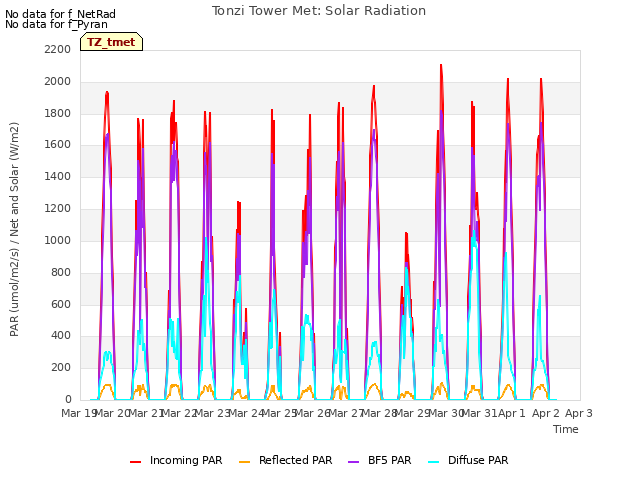Click the low Incoming PAR peak on Mar 29
This screenshot has width=640, height=480.
coord(406,233)
